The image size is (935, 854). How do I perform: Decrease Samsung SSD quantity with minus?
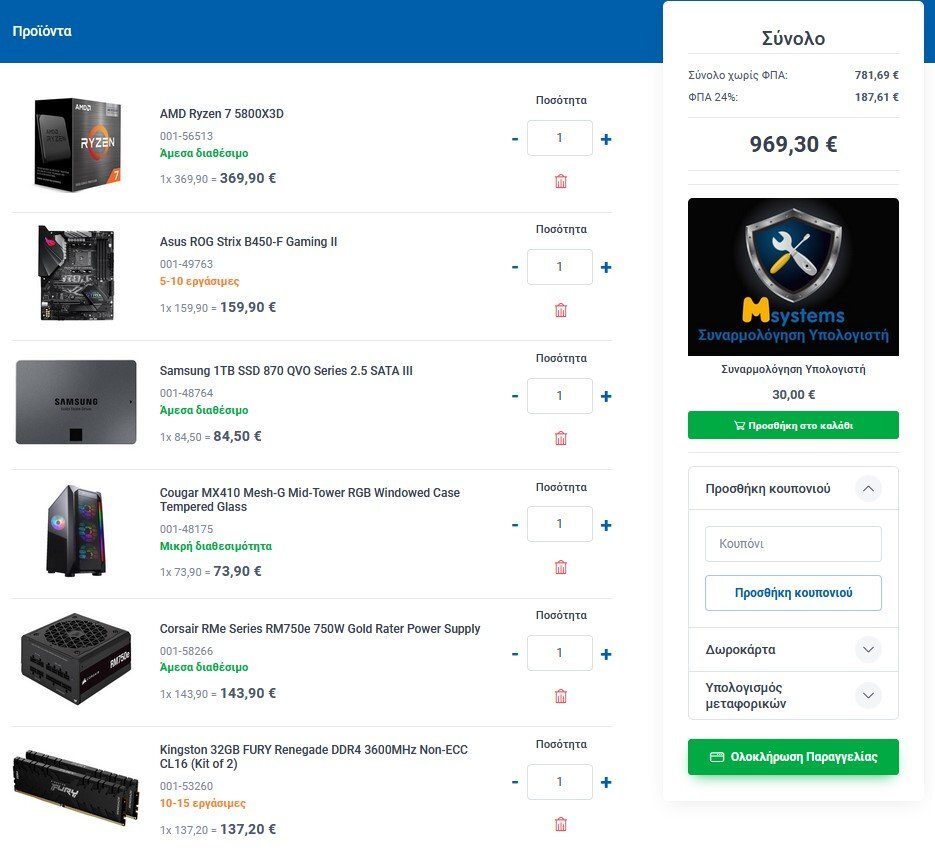[x=515, y=396]
